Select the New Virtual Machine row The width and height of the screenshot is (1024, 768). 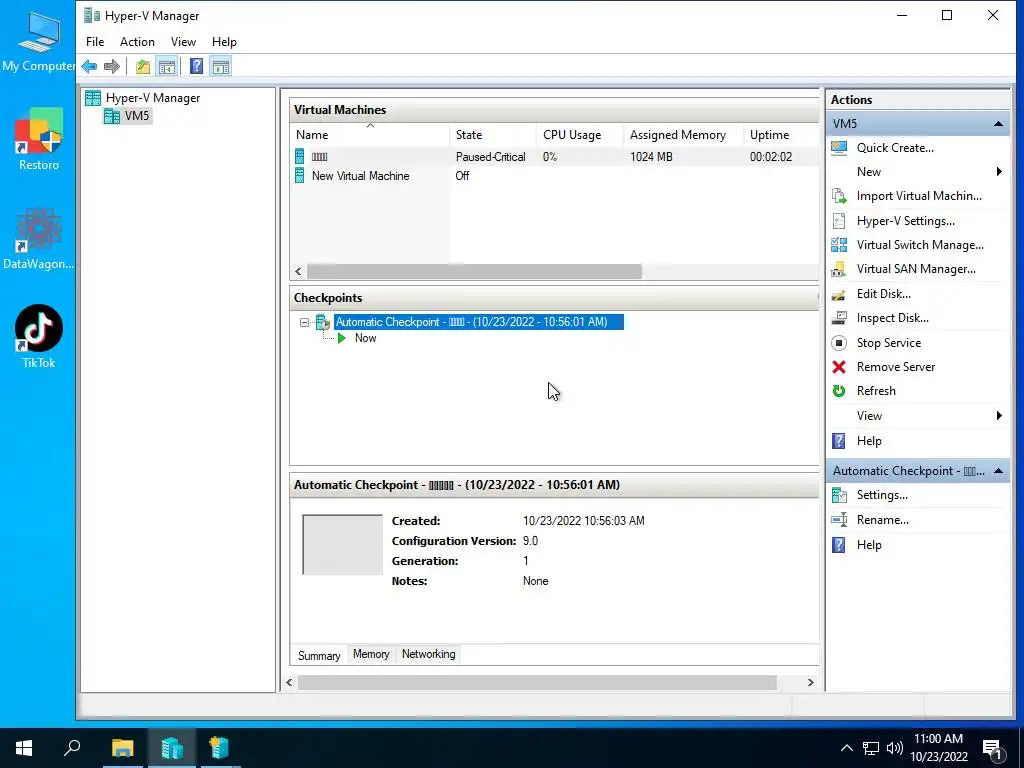(x=554, y=176)
